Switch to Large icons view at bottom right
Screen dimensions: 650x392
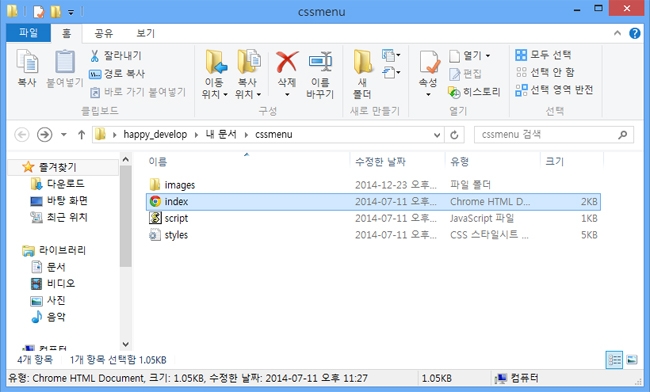point(632,360)
